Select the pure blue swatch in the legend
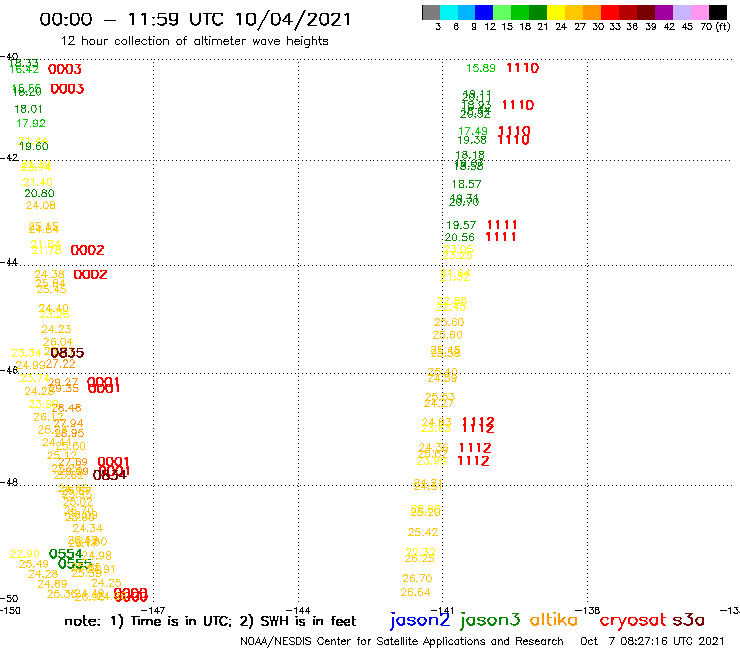Screen dimensions: 740x650 click(x=484, y=12)
